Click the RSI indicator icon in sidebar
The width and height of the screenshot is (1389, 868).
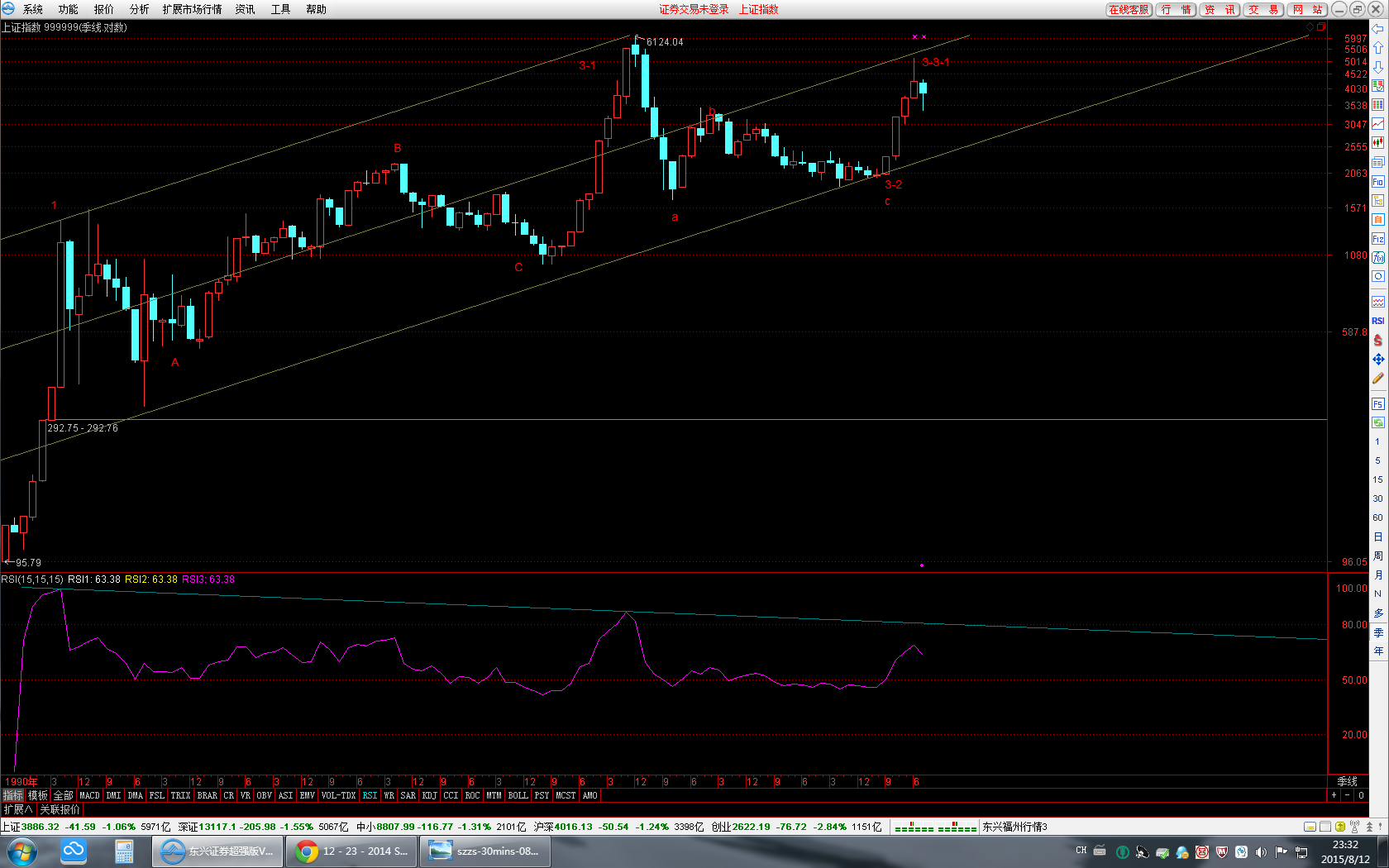click(1378, 321)
